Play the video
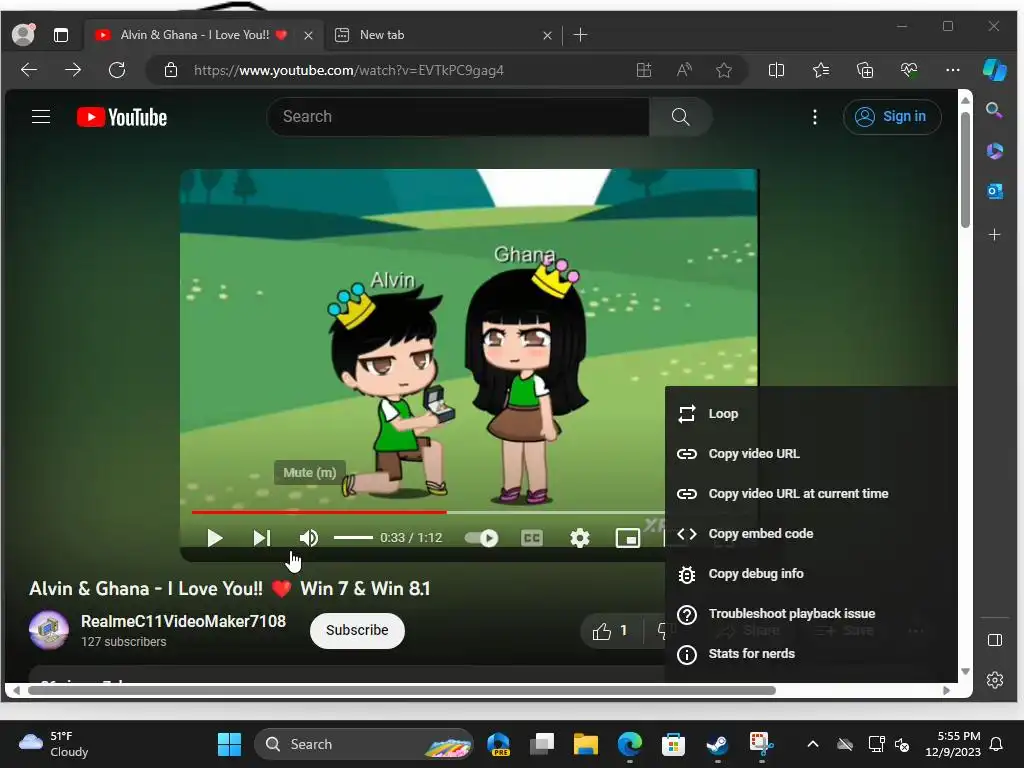Screen dimensions: 1024x768 pos(214,538)
